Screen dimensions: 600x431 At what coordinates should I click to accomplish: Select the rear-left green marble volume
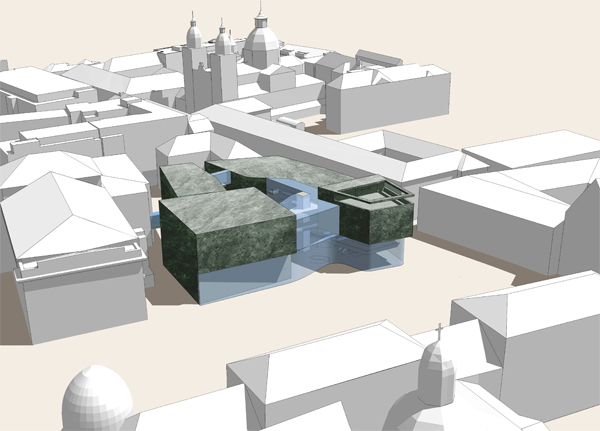click(190, 181)
